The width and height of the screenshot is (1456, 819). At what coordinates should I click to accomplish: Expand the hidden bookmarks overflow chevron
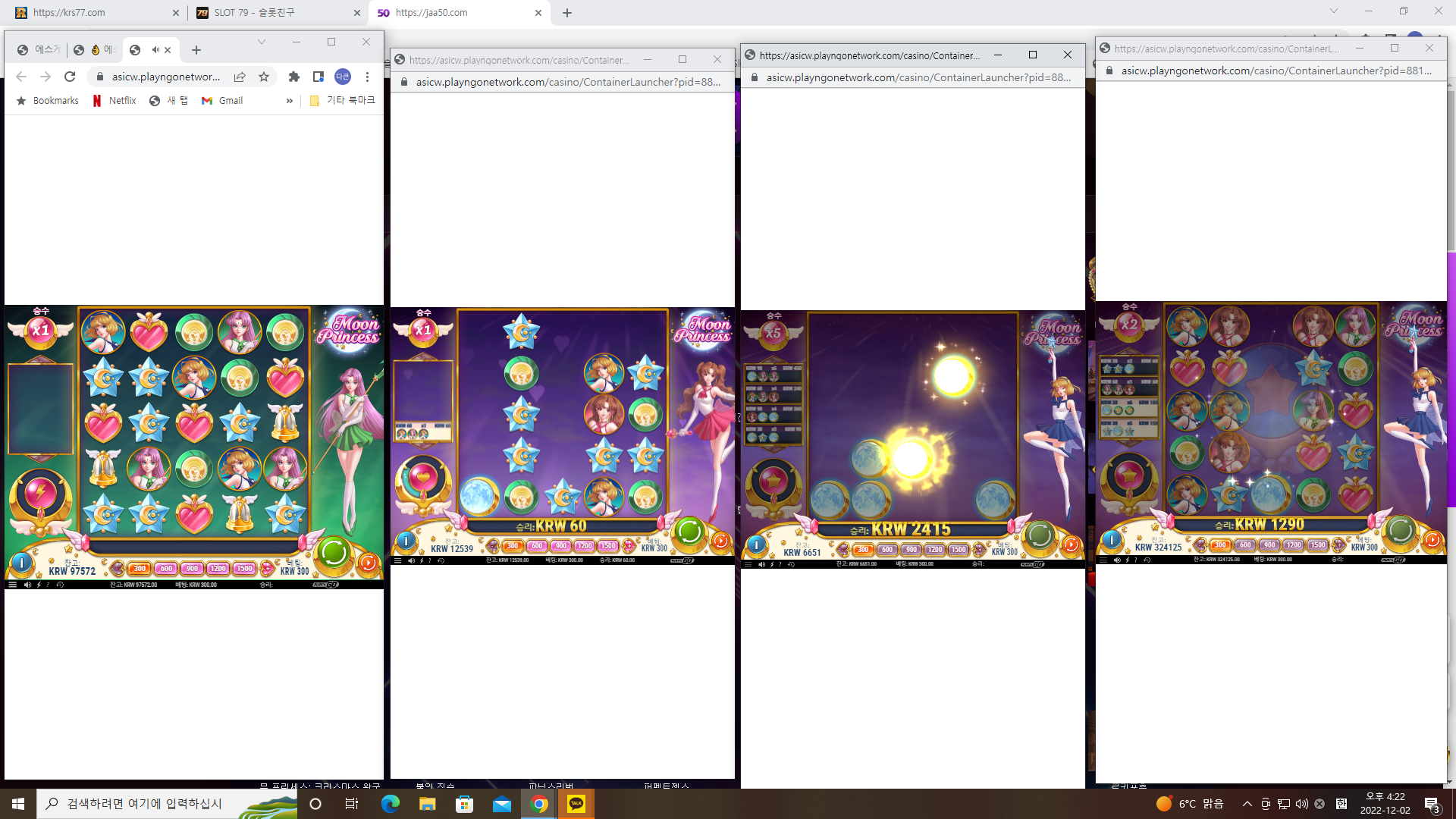pyautogui.click(x=289, y=101)
